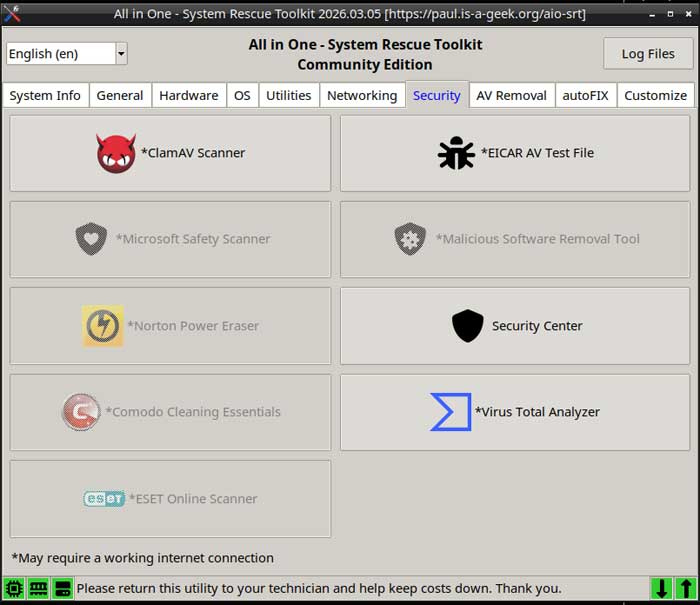Viewport: 700px width, 605px height.
Task: Click the *Norton Power Eraser label
Action: 193,326
